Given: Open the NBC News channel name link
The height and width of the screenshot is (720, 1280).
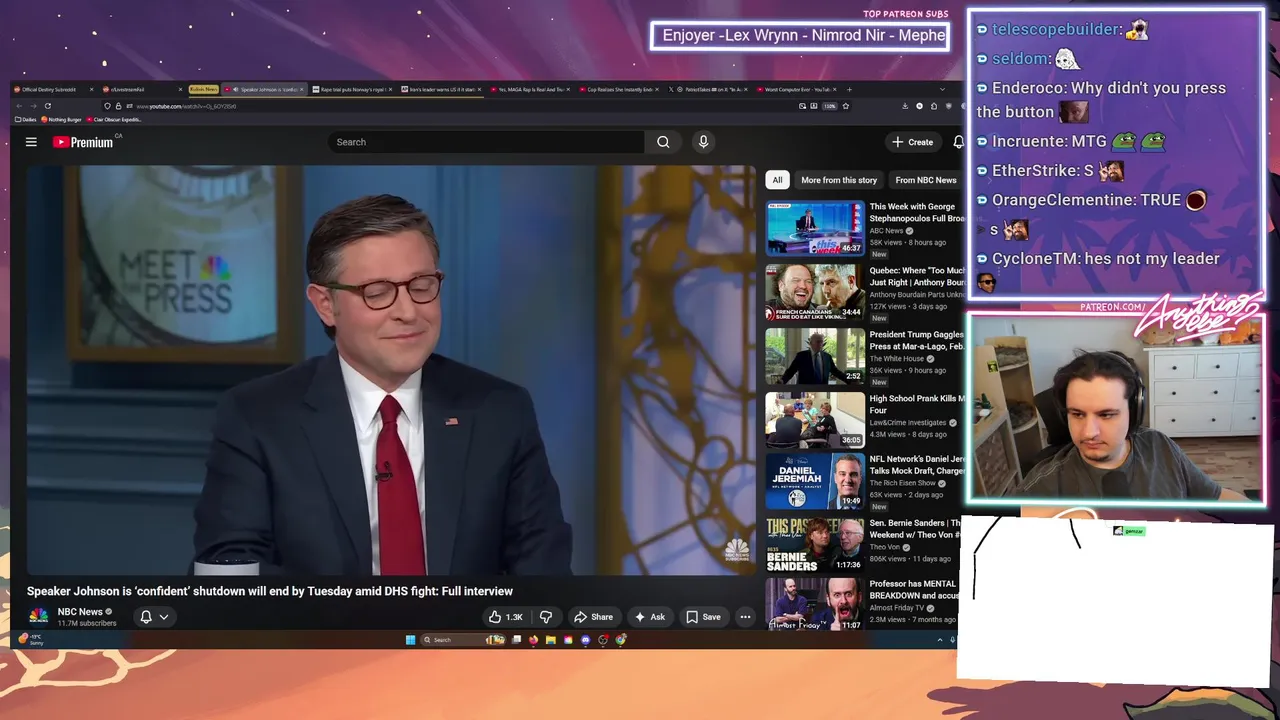Looking at the screenshot, I should tap(80, 612).
